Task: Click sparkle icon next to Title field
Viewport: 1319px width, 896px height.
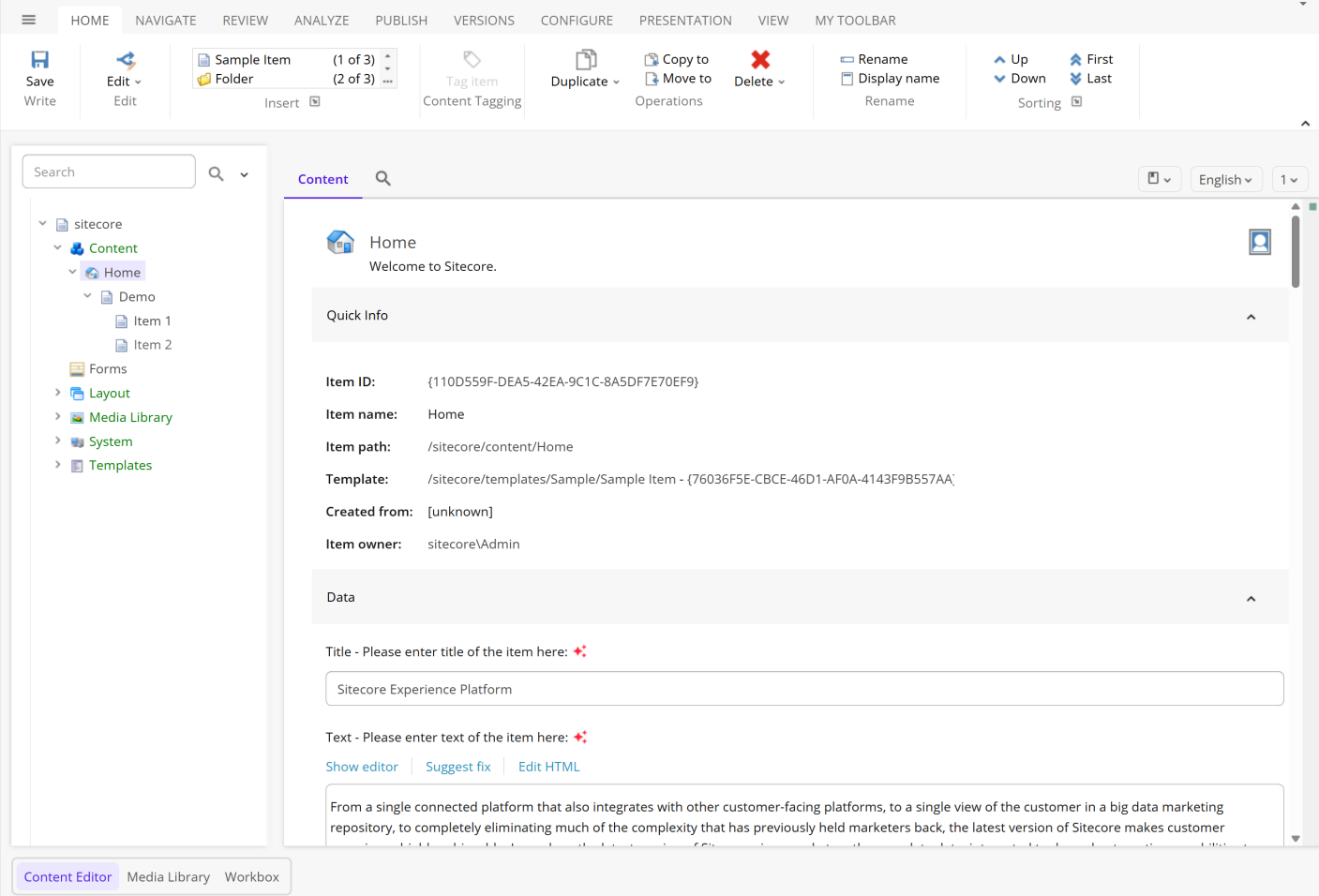Action: tap(580, 651)
